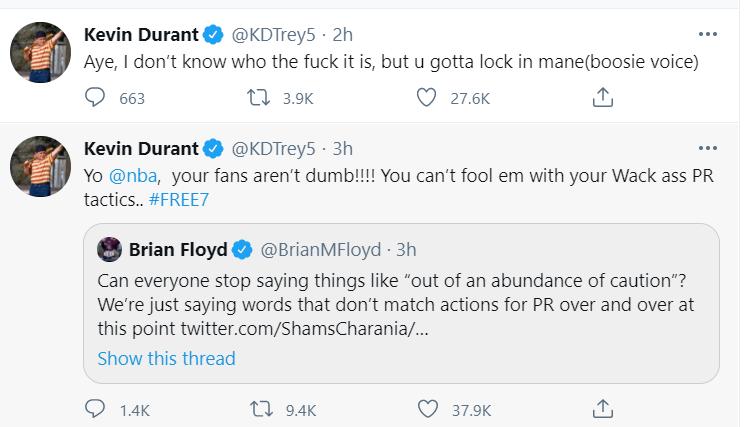Visit Brian Floyd's profile name

(177, 249)
